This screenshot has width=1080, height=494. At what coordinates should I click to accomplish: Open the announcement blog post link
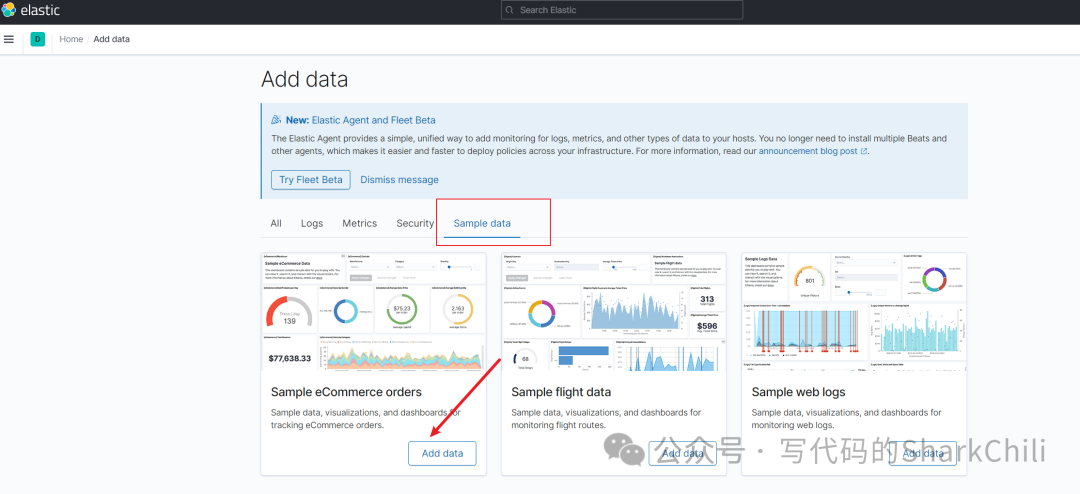click(813, 150)
